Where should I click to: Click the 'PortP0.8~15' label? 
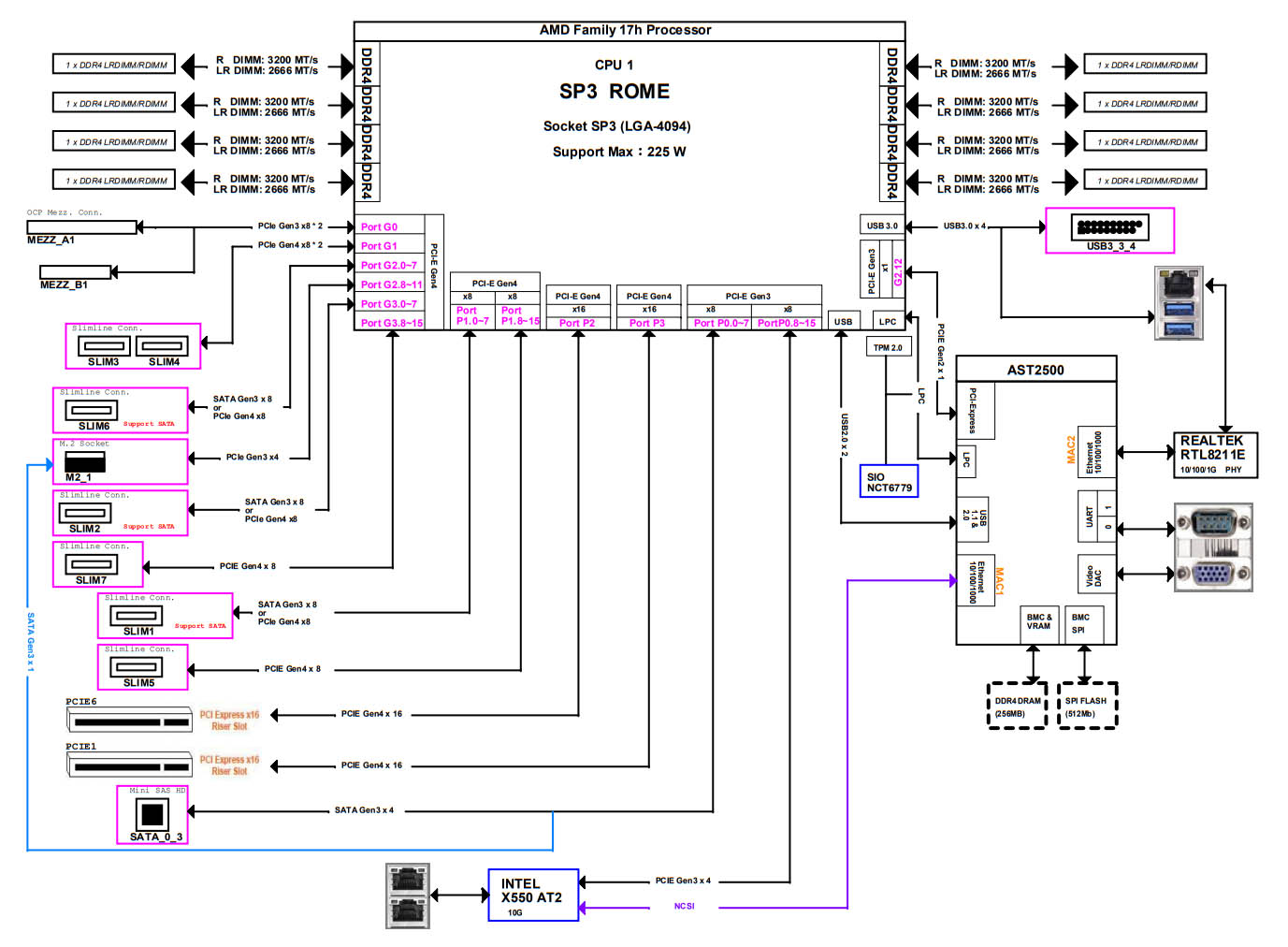coord(787,323)
